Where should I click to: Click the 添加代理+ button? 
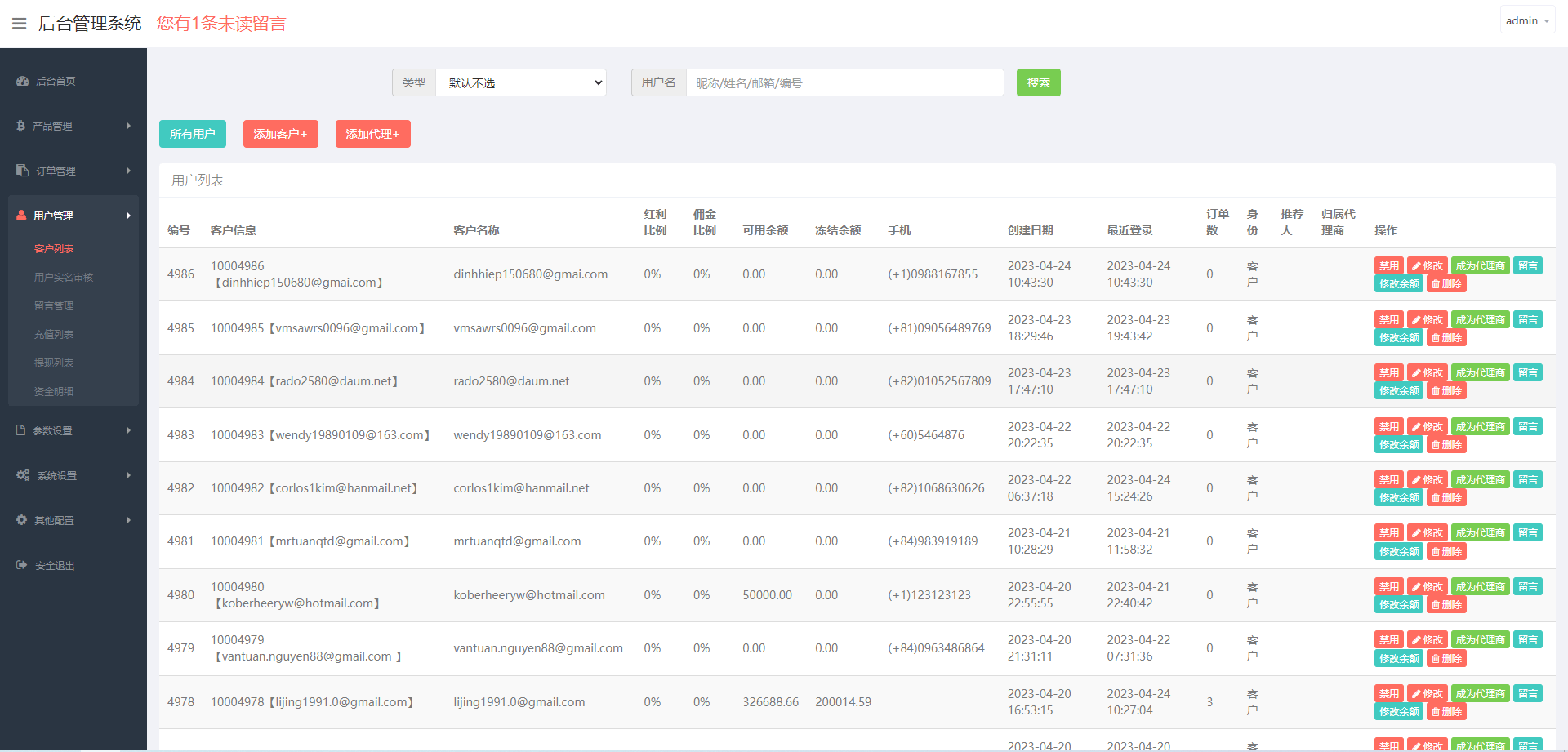point(372,134)
